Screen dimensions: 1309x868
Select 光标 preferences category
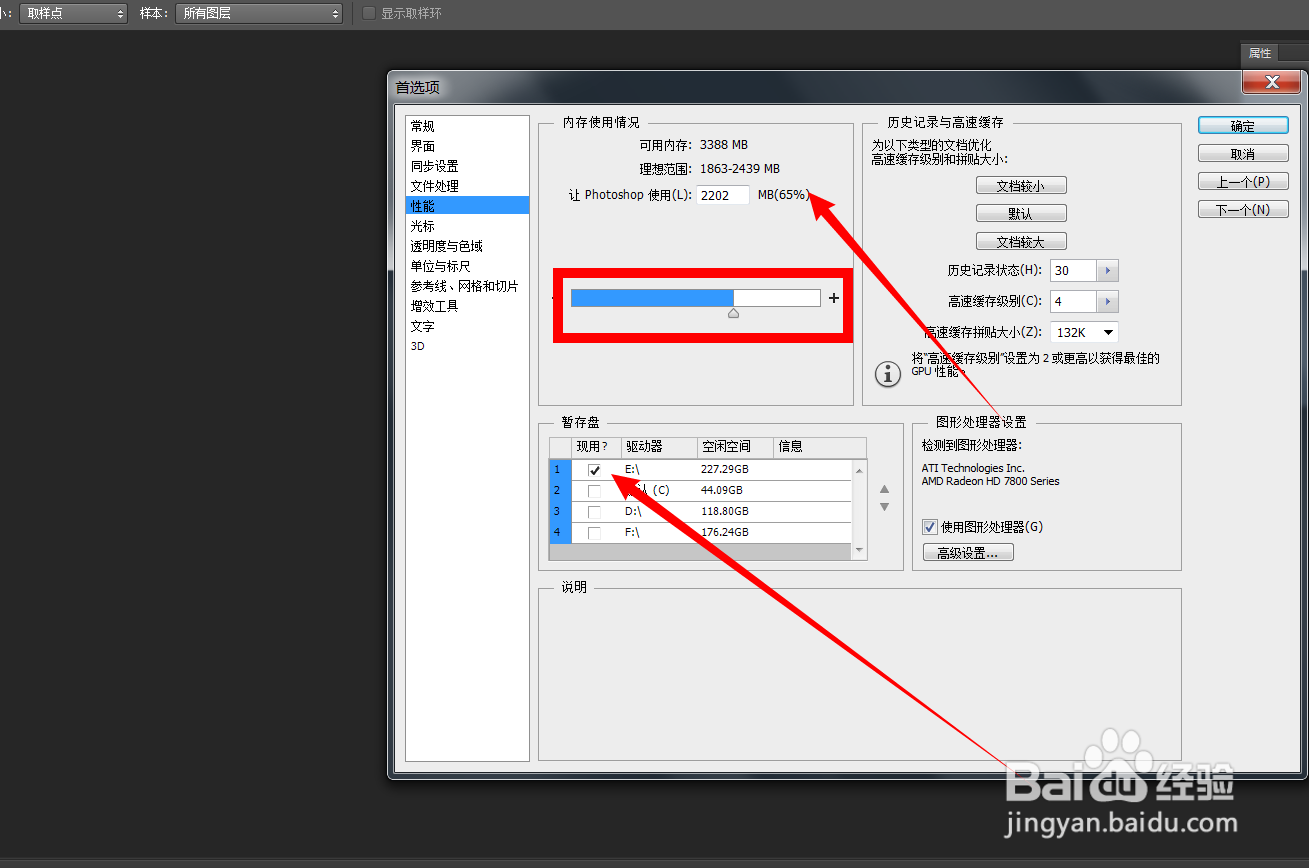(x=467, y=226)
